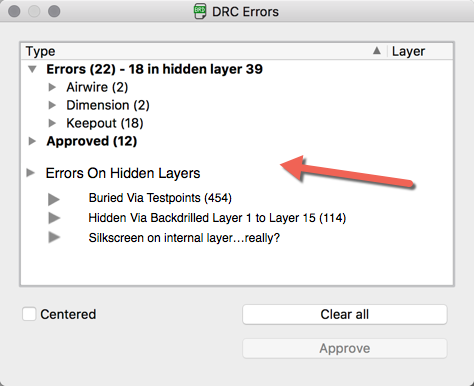
Task: Click the DRC Errors board file icon
Action: coord(200,11)
